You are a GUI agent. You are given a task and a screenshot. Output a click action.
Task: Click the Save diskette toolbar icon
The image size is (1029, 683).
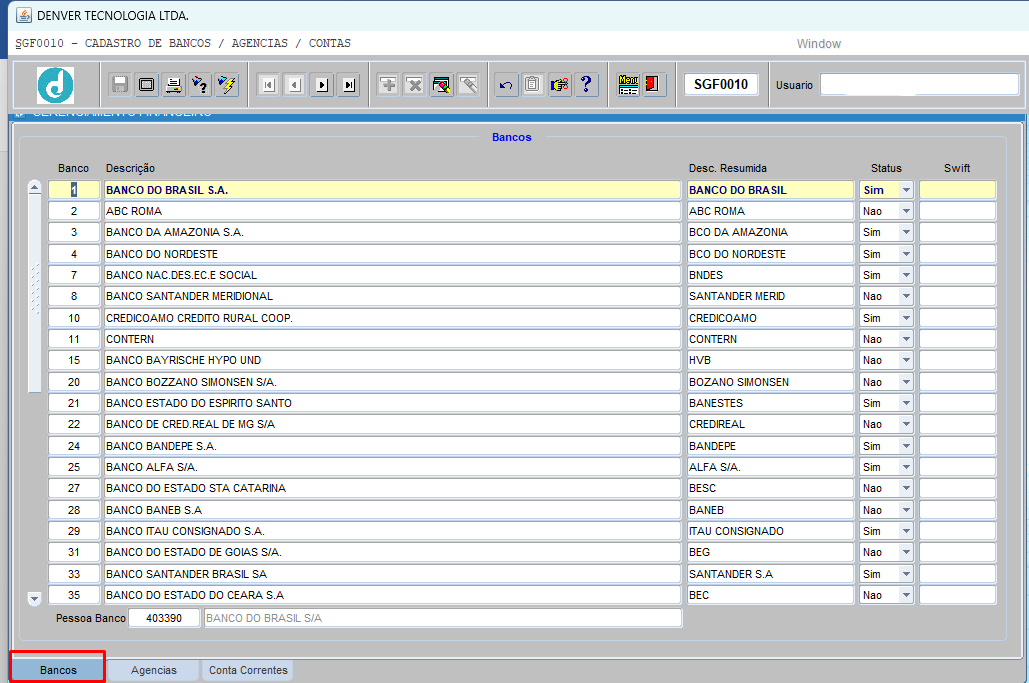click(120, 85)
